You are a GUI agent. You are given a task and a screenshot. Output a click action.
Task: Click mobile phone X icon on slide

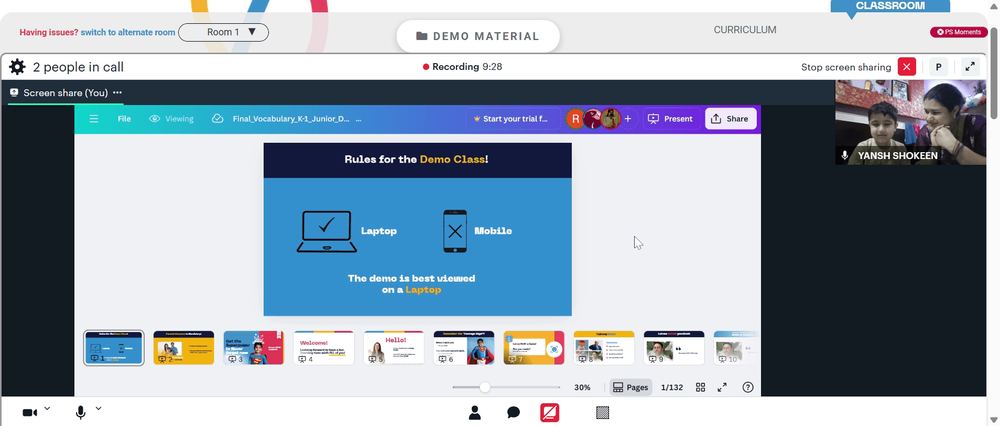pyautogui.click(x=455, y=231)
